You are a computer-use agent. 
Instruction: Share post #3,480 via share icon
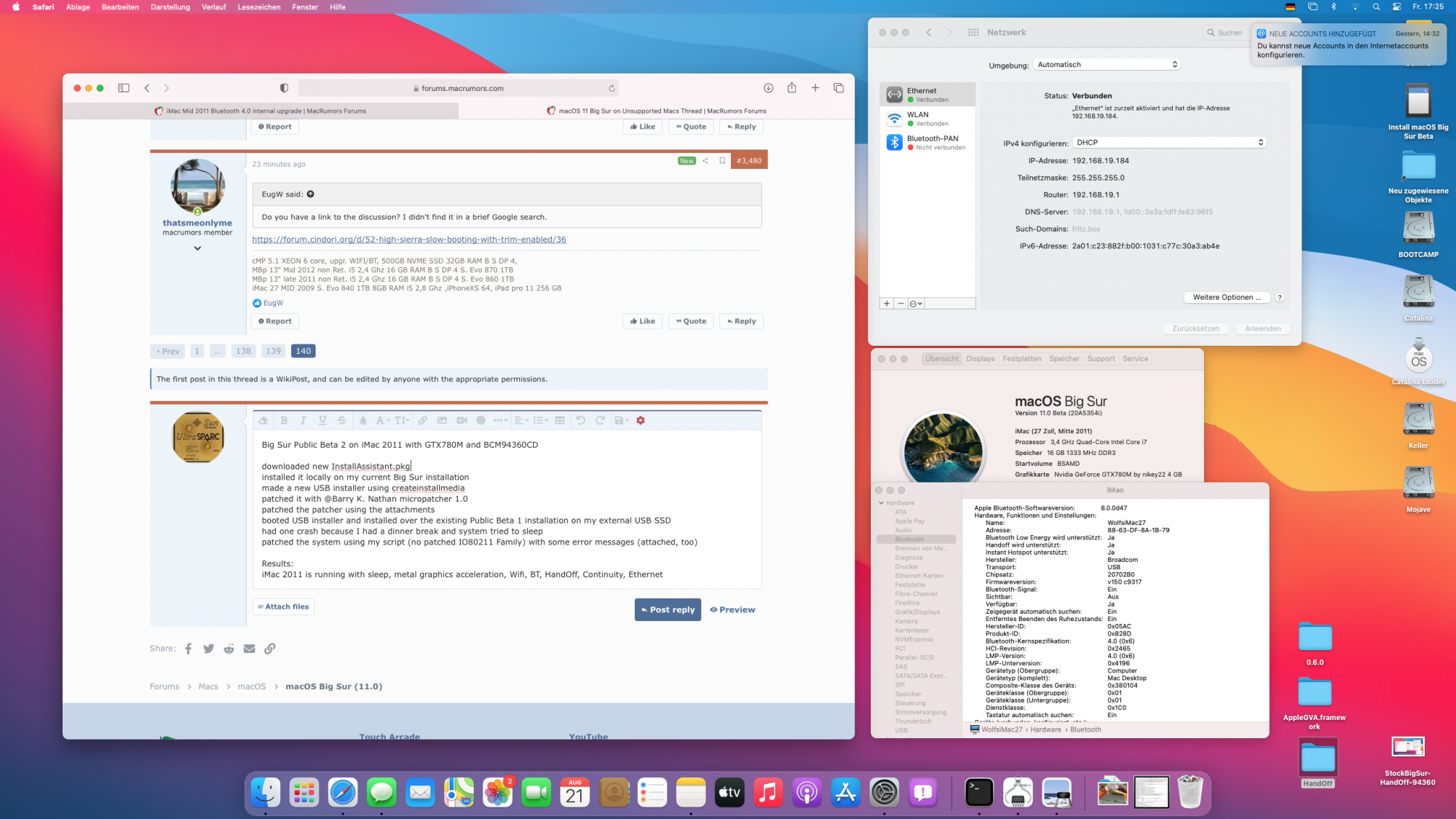(x=705, y=161)
